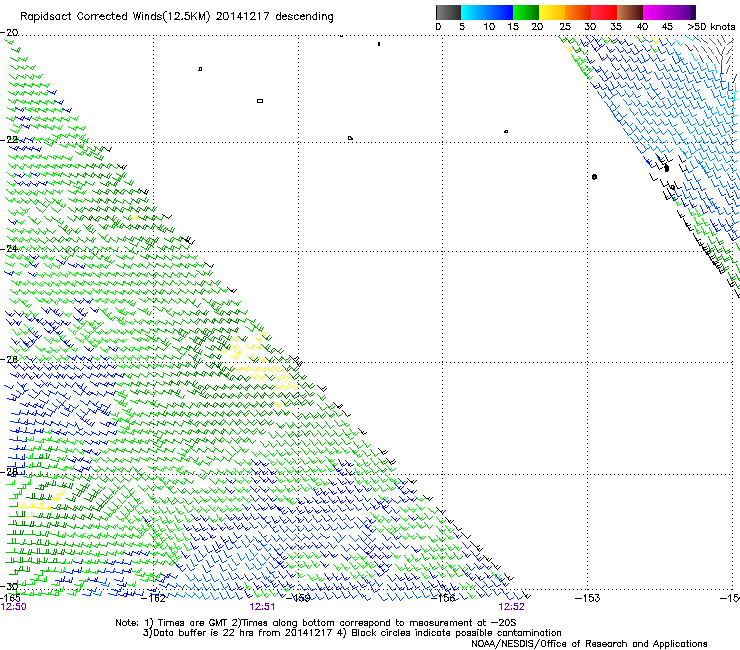The height and width of the screenshot is (650, 740).
Task: Click the '-153' longitude axis label
Action: point(588,598)
